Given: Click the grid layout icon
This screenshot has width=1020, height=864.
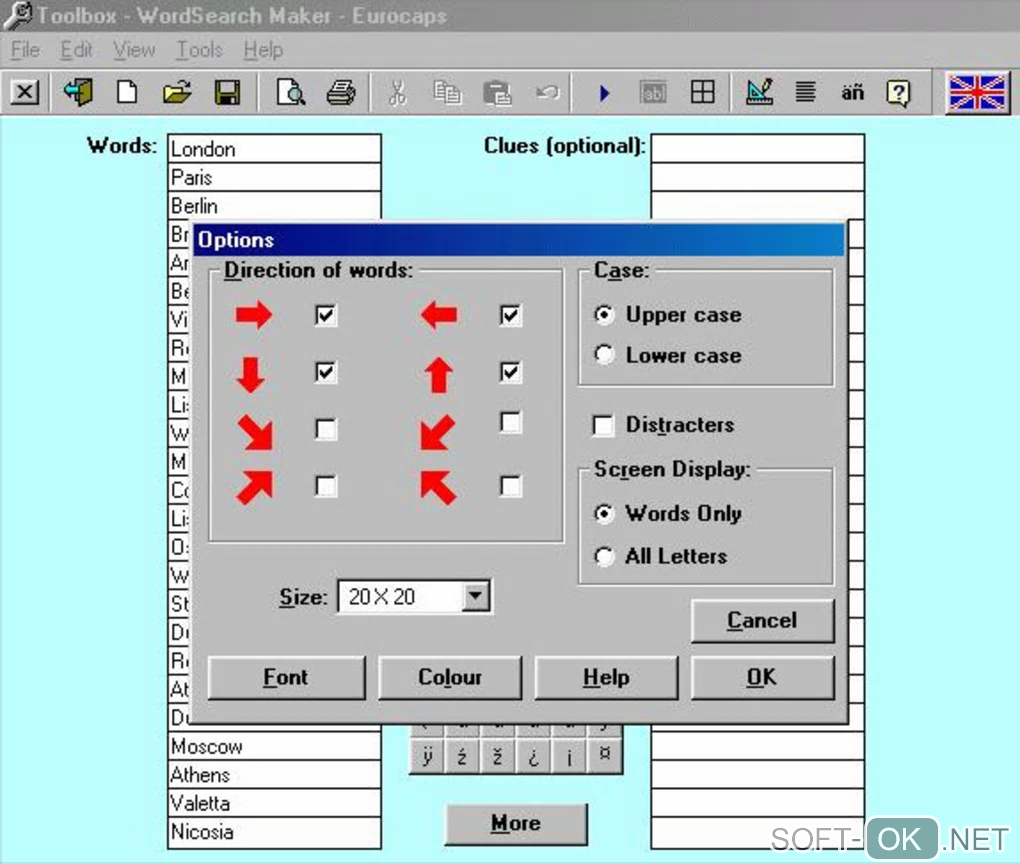Looking at the screenshot, I should click(x=703, y=92).
